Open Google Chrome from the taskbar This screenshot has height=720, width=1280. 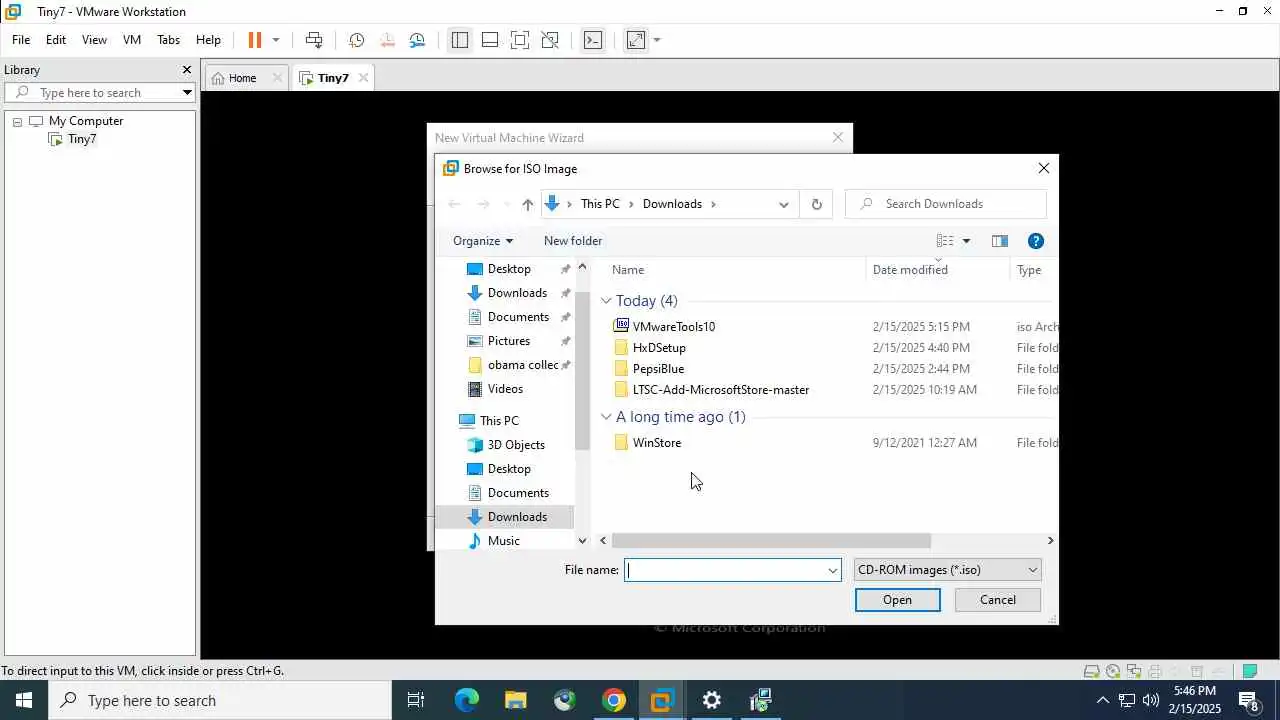(x=613, y=701)
